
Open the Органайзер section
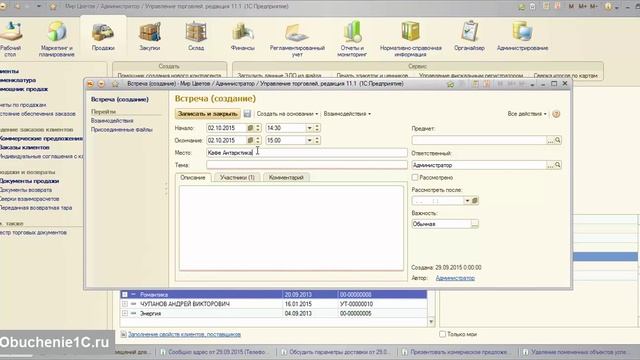click(469, 37)
